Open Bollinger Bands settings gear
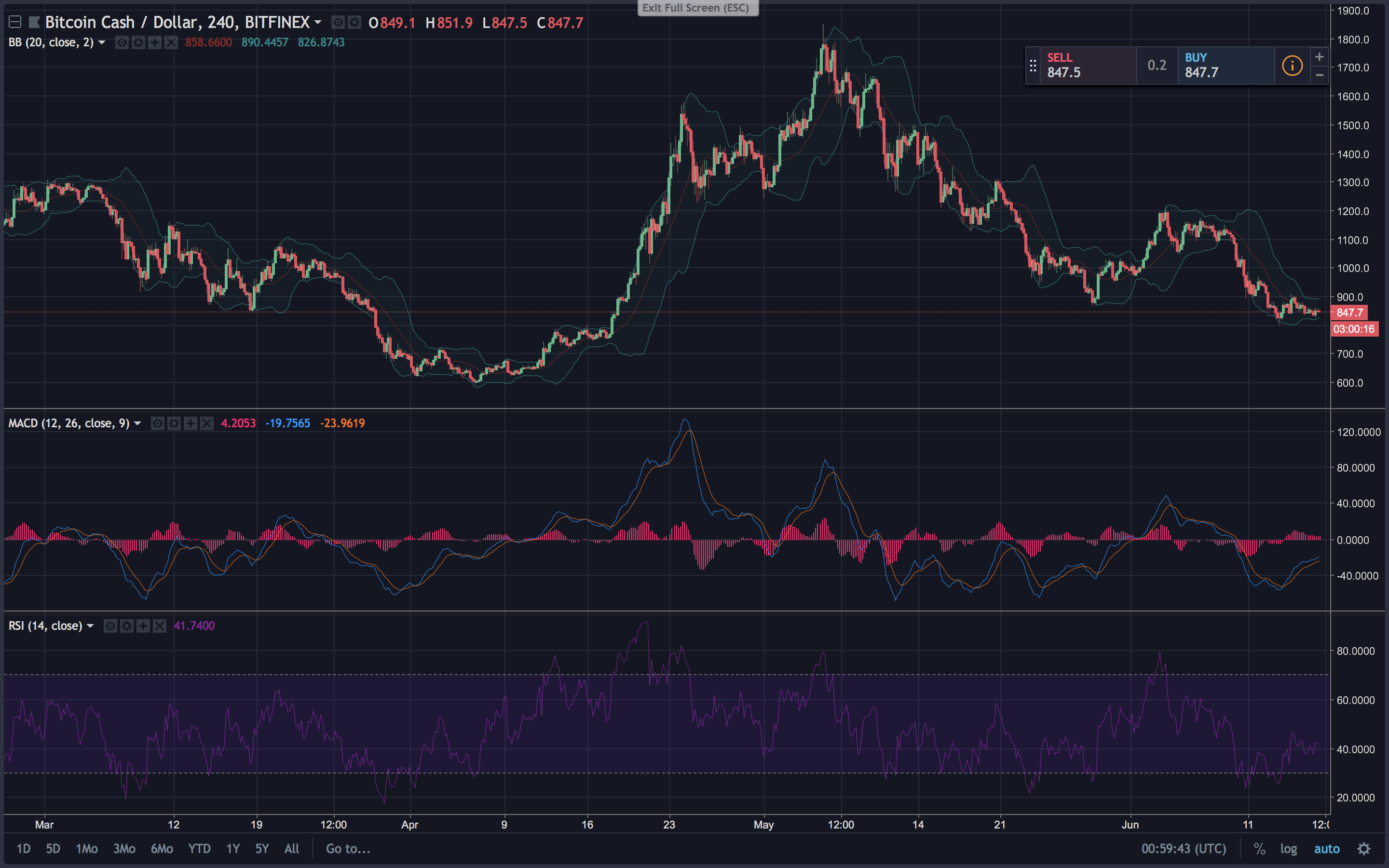1389x868 pixels. click(138, 42)
